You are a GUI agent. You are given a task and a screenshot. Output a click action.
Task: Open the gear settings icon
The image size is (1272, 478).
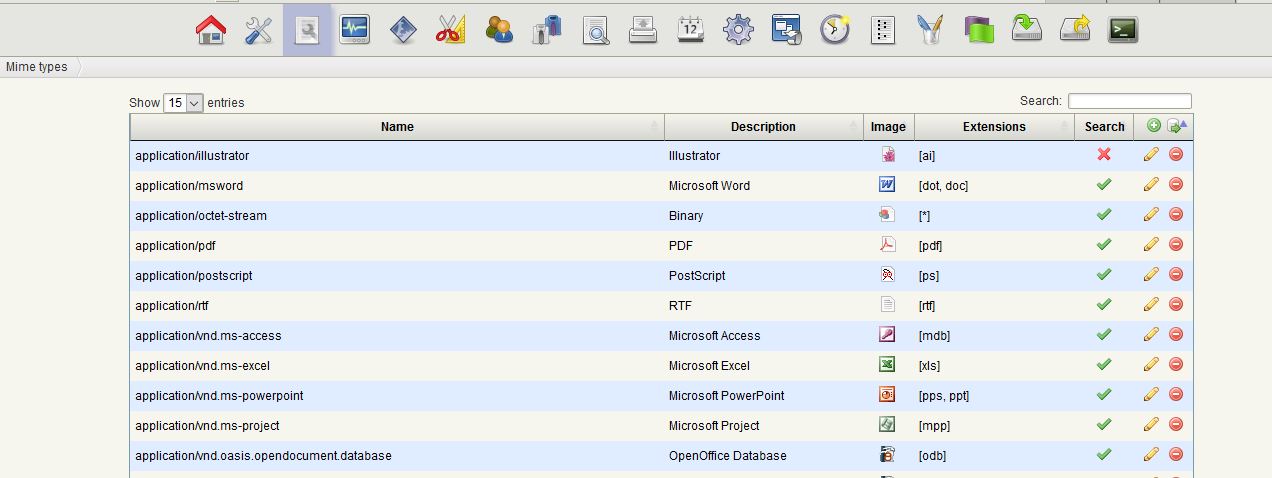pos(738,30)
